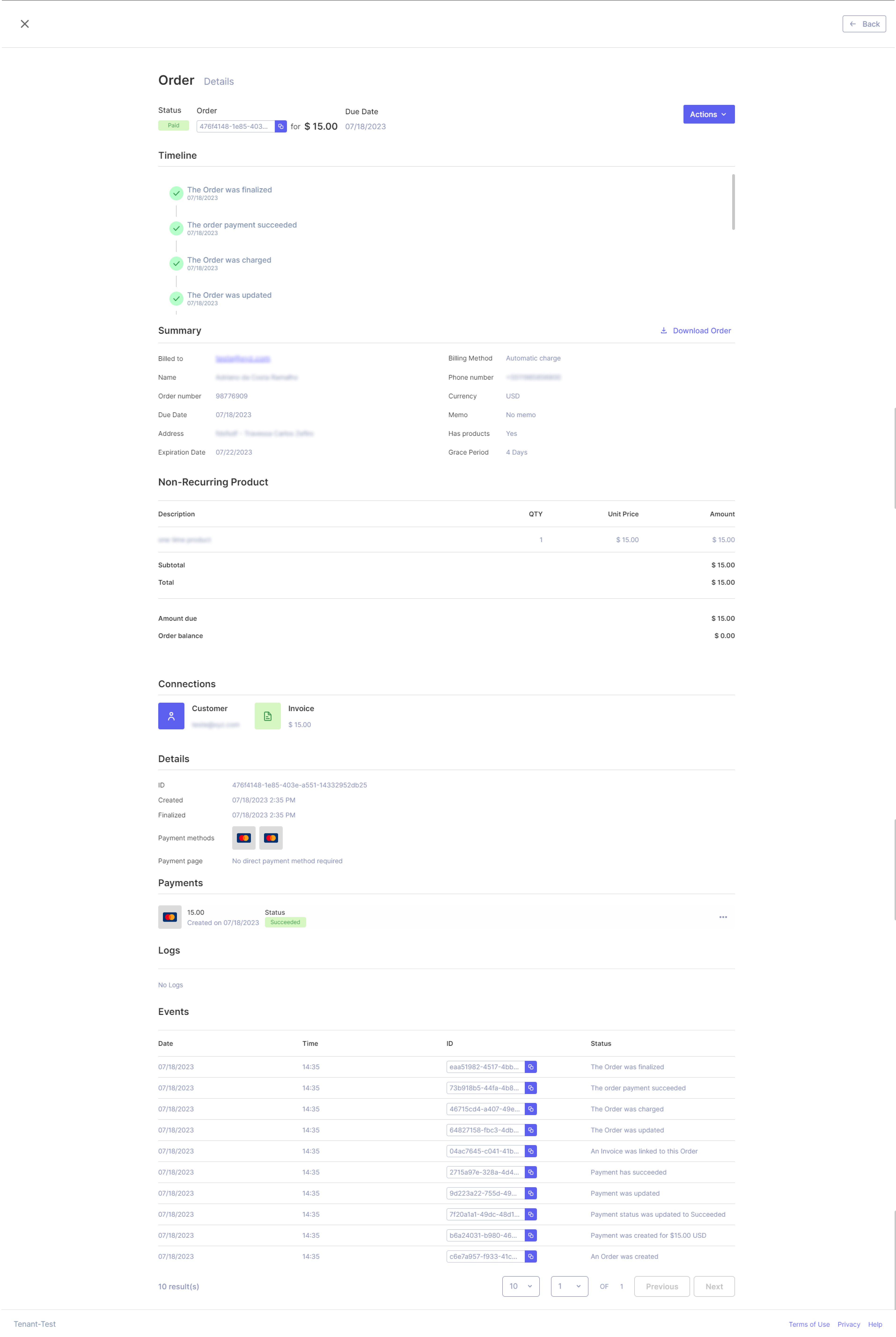This screenshot has height=1337, width=896.
Task: Copy event ID b6a24031-b980-46...
Action: (530, 1235)
